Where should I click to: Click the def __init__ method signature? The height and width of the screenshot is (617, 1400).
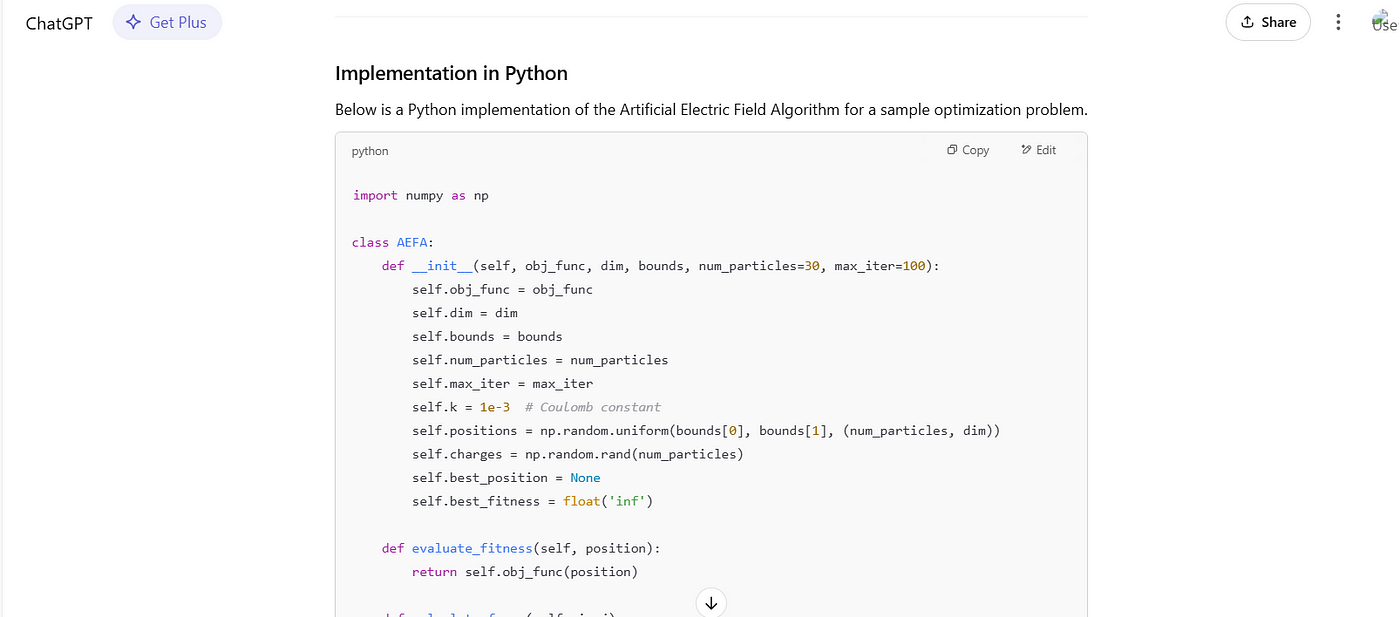click(660, 266)
